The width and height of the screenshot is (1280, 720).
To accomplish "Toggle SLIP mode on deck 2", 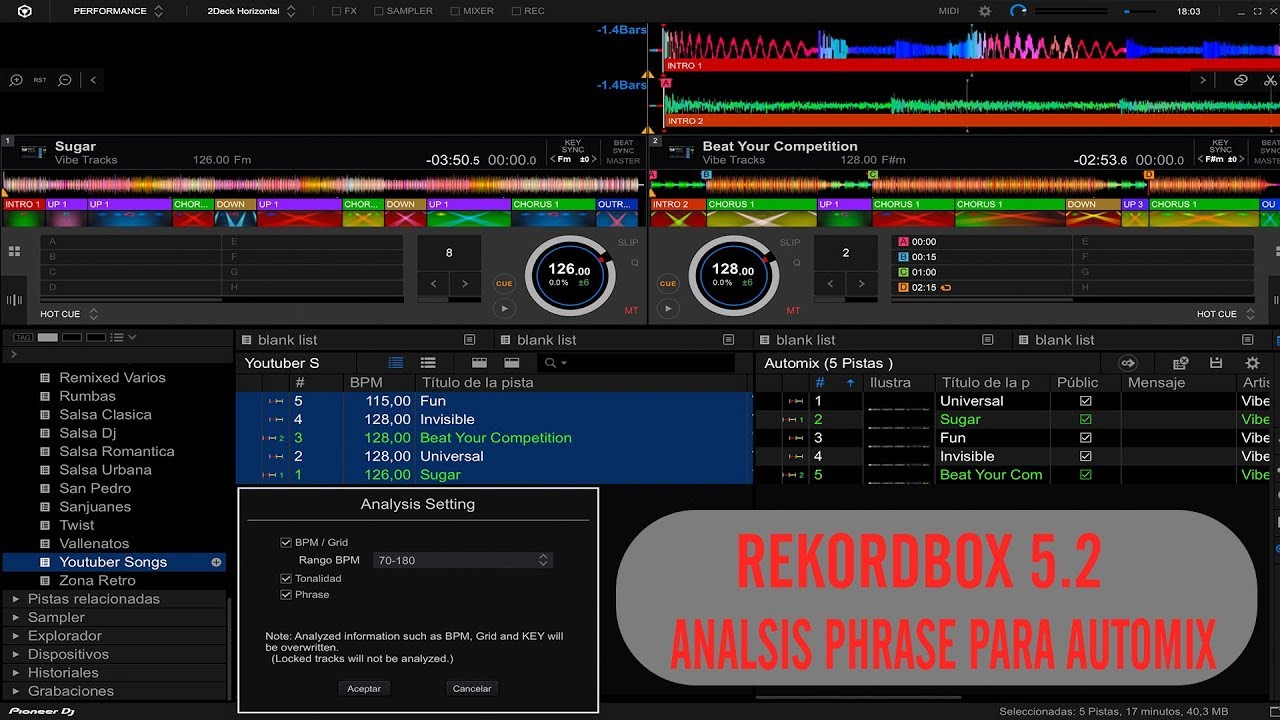I will 790,243.
